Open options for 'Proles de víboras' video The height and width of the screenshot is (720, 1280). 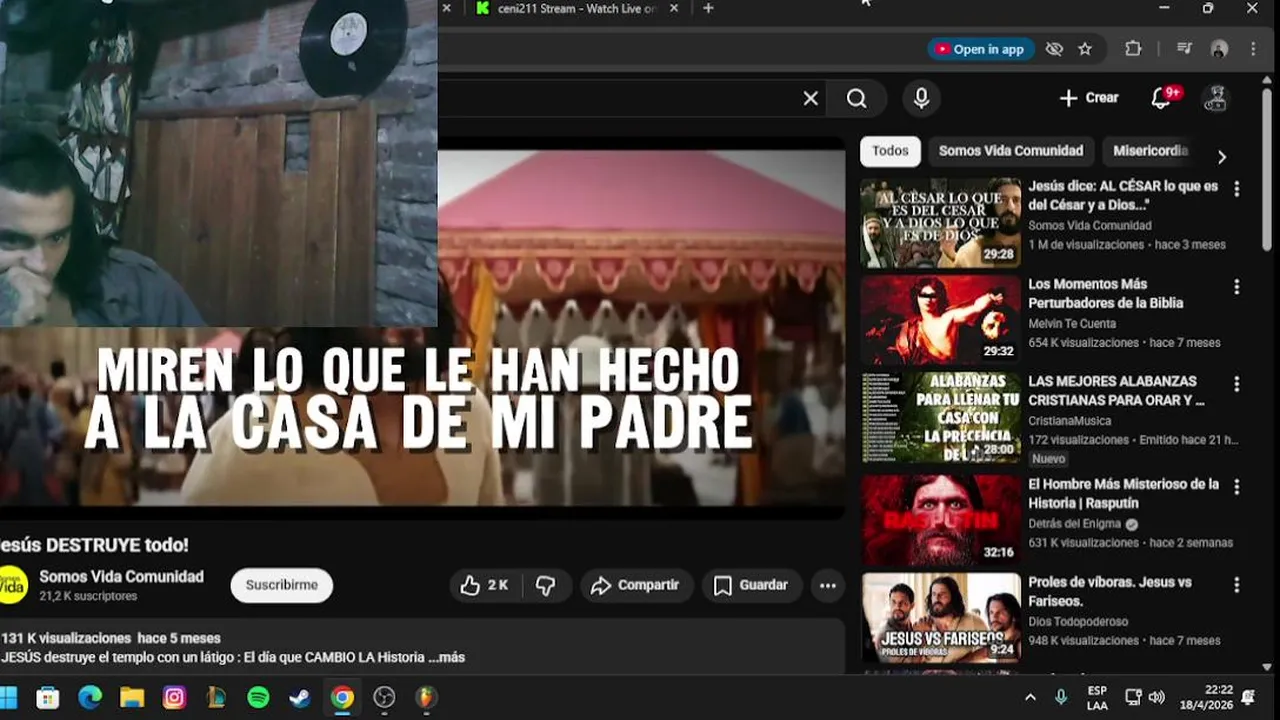1237,585
